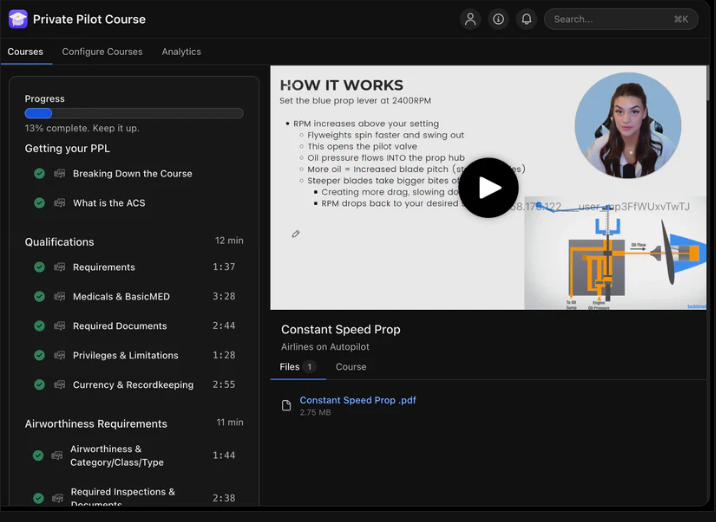The width and height of the screenshot is (716, 522).
Task: Switch to the Configure Courses tab
Action: (102, 52)
